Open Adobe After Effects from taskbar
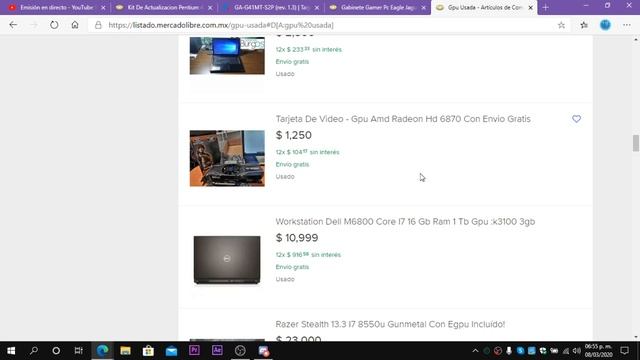The image size is (640, 360). point(217,351)
